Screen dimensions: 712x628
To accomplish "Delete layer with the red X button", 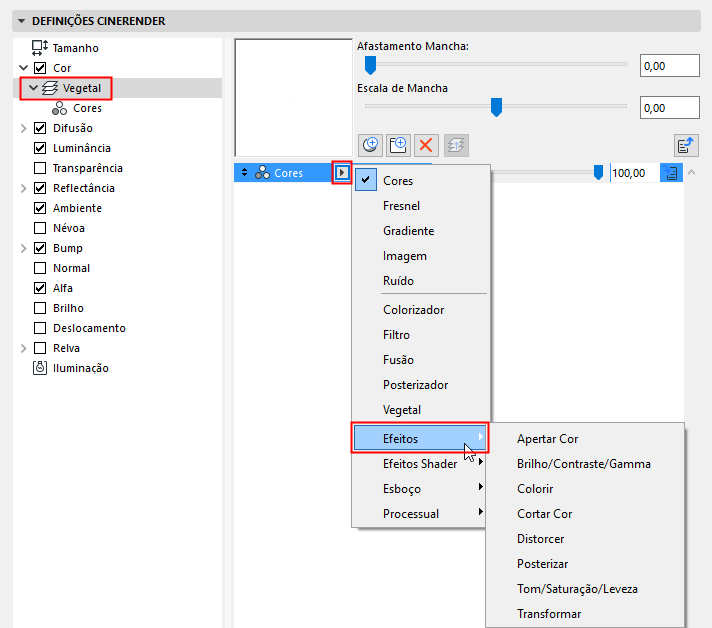I will pos(426,145).
